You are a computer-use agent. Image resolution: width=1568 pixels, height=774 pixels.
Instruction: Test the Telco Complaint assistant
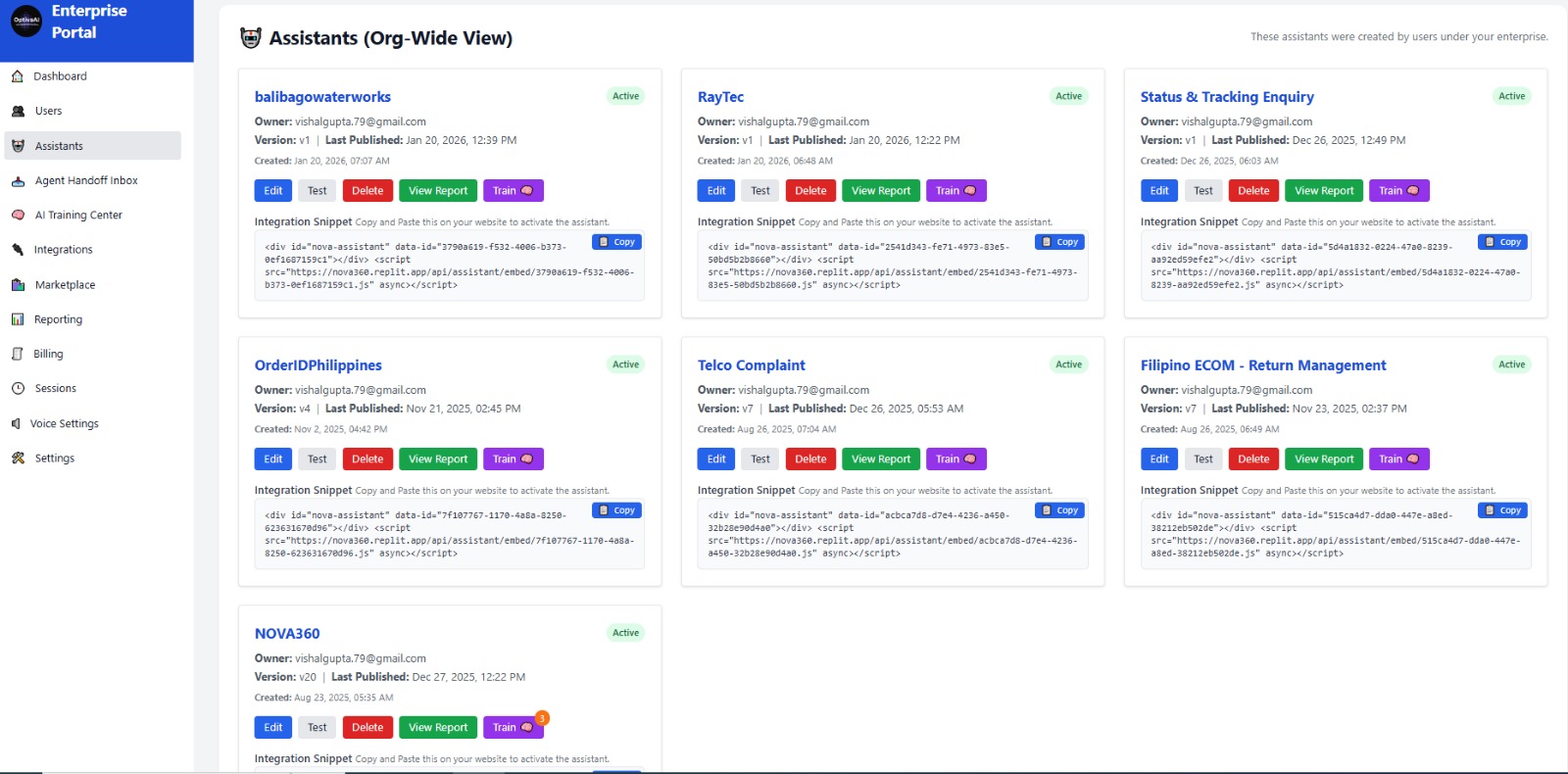pos(760,460)
